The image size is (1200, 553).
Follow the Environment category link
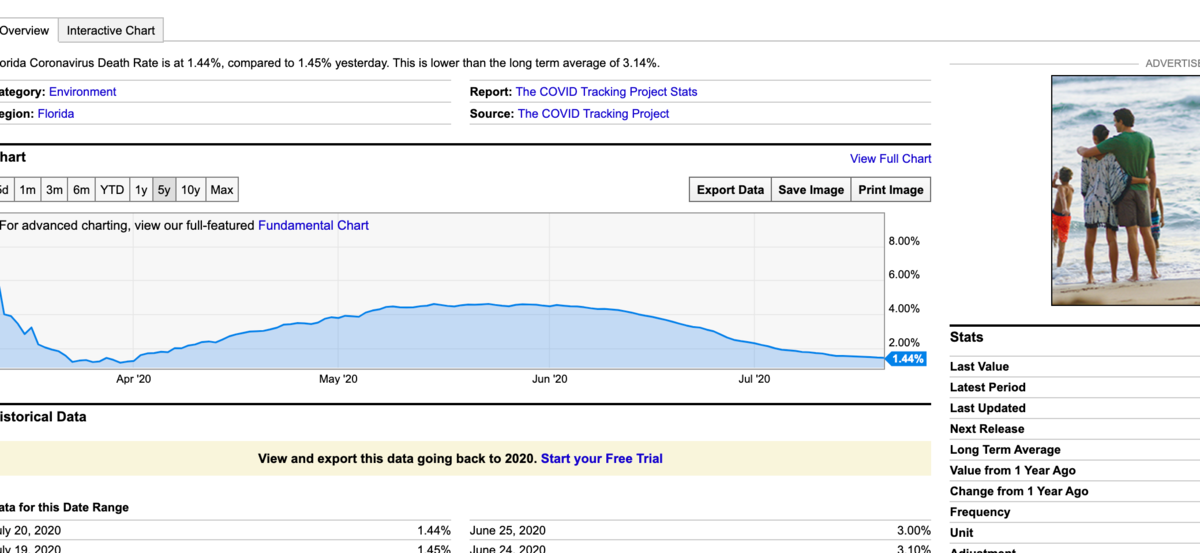pos(82,92)
